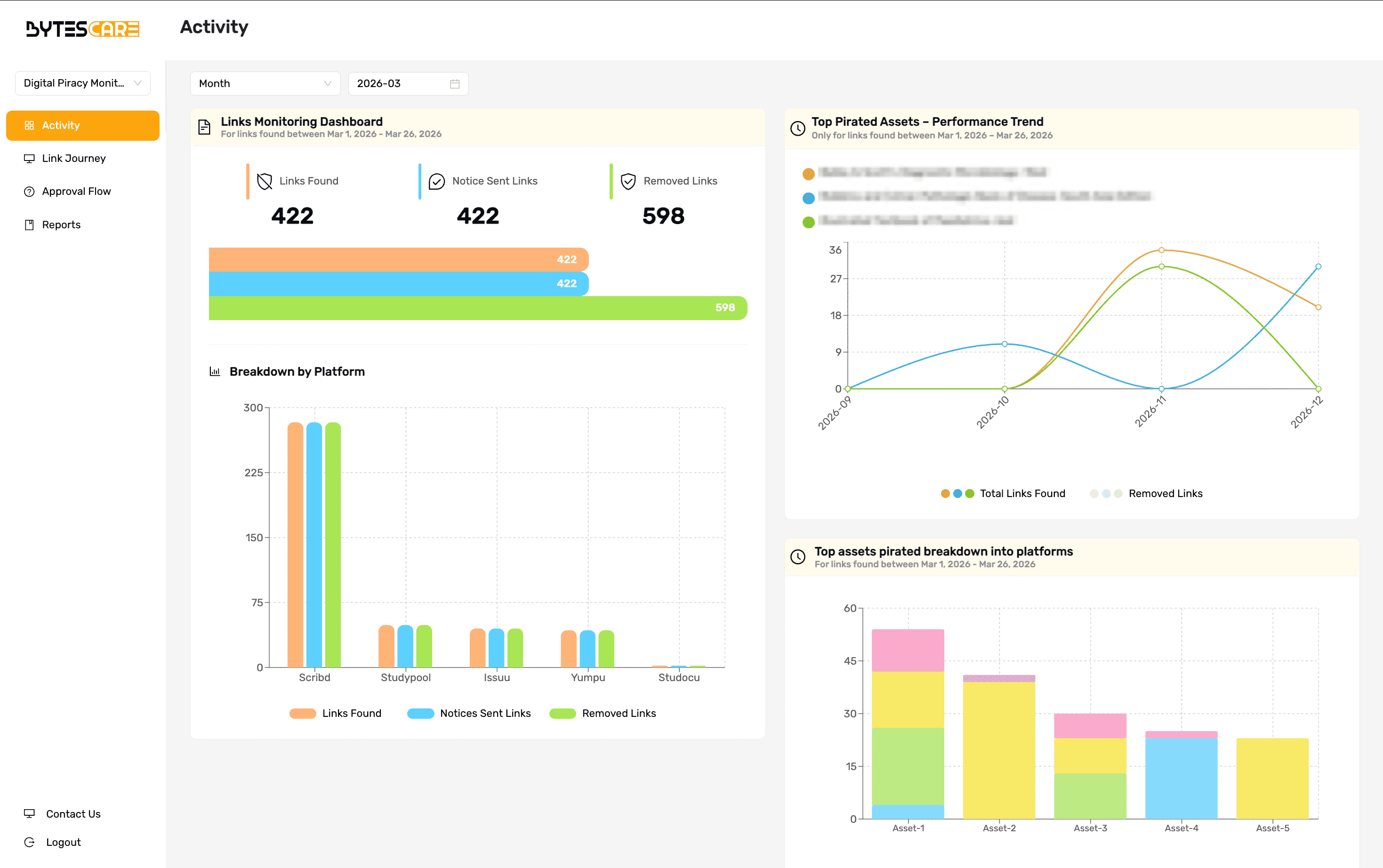Click the clock icon on Top Pirated Assets panel

(x=797, y=128)
